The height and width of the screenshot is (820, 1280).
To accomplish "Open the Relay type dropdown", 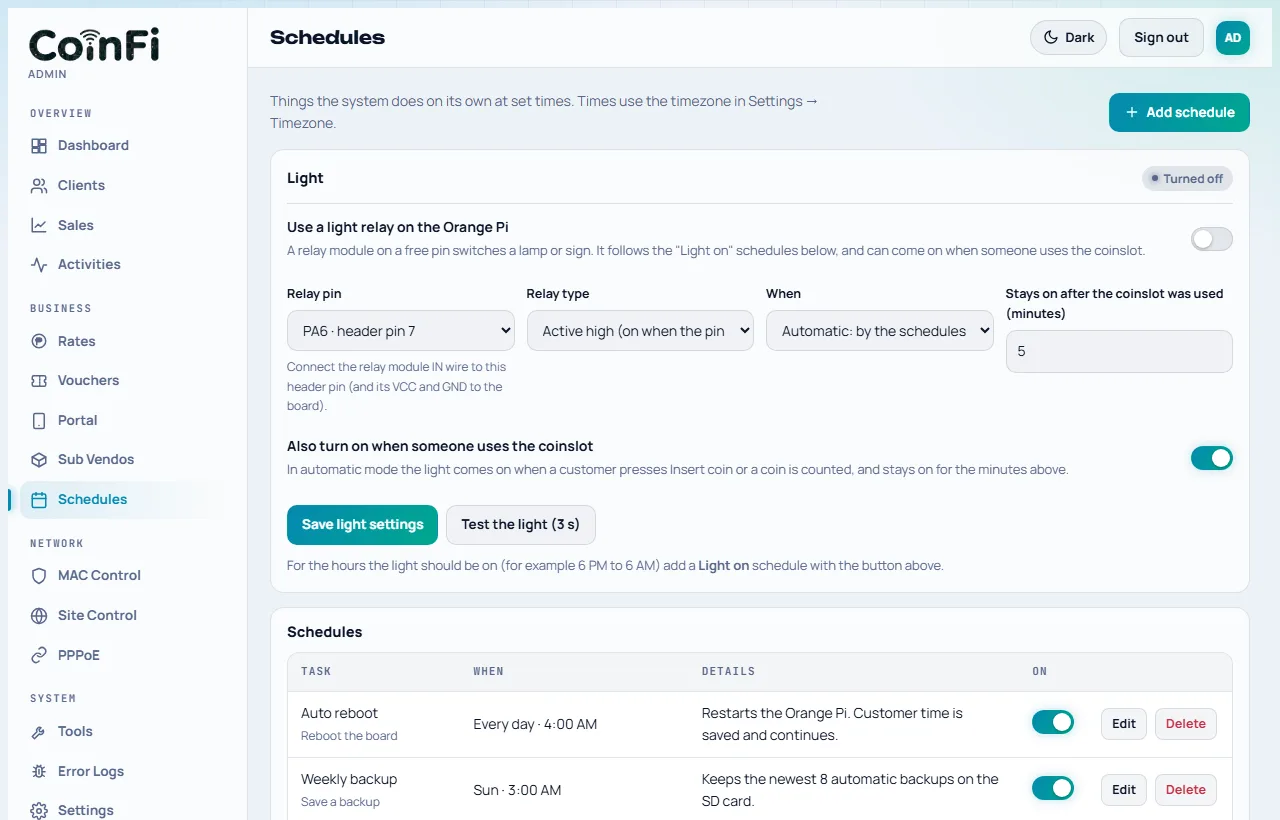I will coord(640,330).
